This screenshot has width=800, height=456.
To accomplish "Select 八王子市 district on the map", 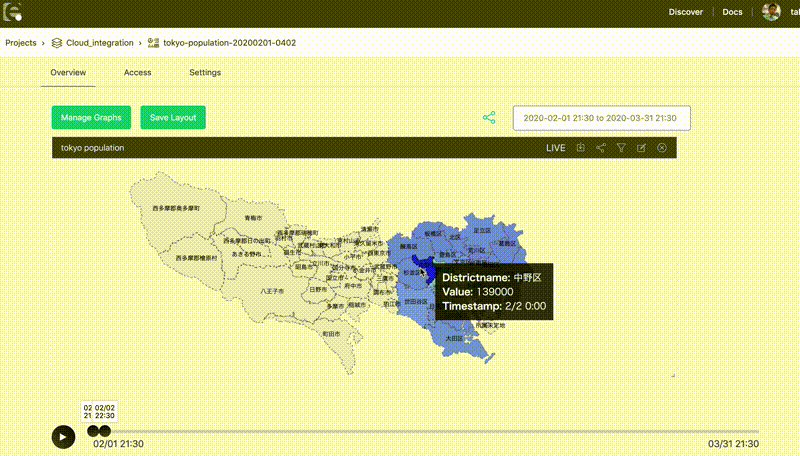I will point(272,291).
